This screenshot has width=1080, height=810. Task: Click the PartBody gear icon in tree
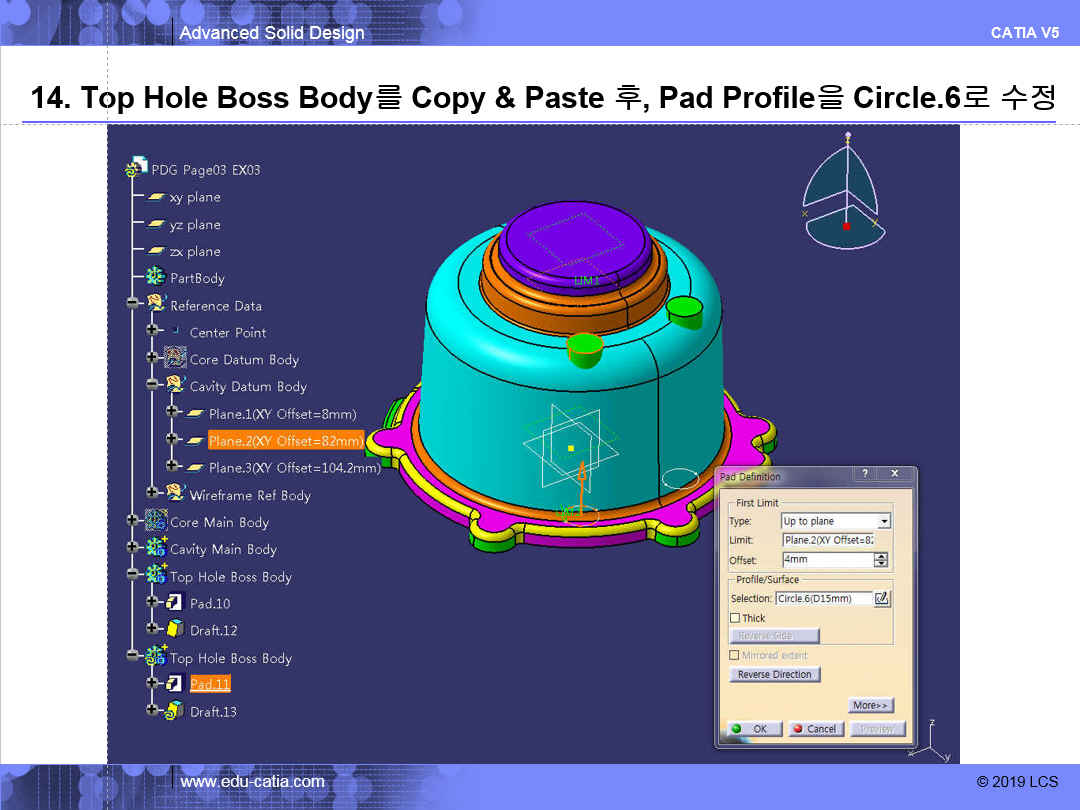pyautogui.click(x=156, y=278)
